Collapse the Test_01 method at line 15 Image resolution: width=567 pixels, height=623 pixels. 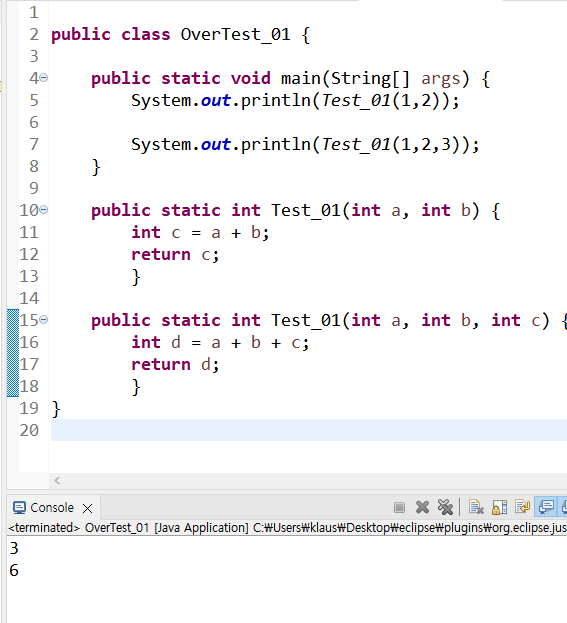[44, 319]
